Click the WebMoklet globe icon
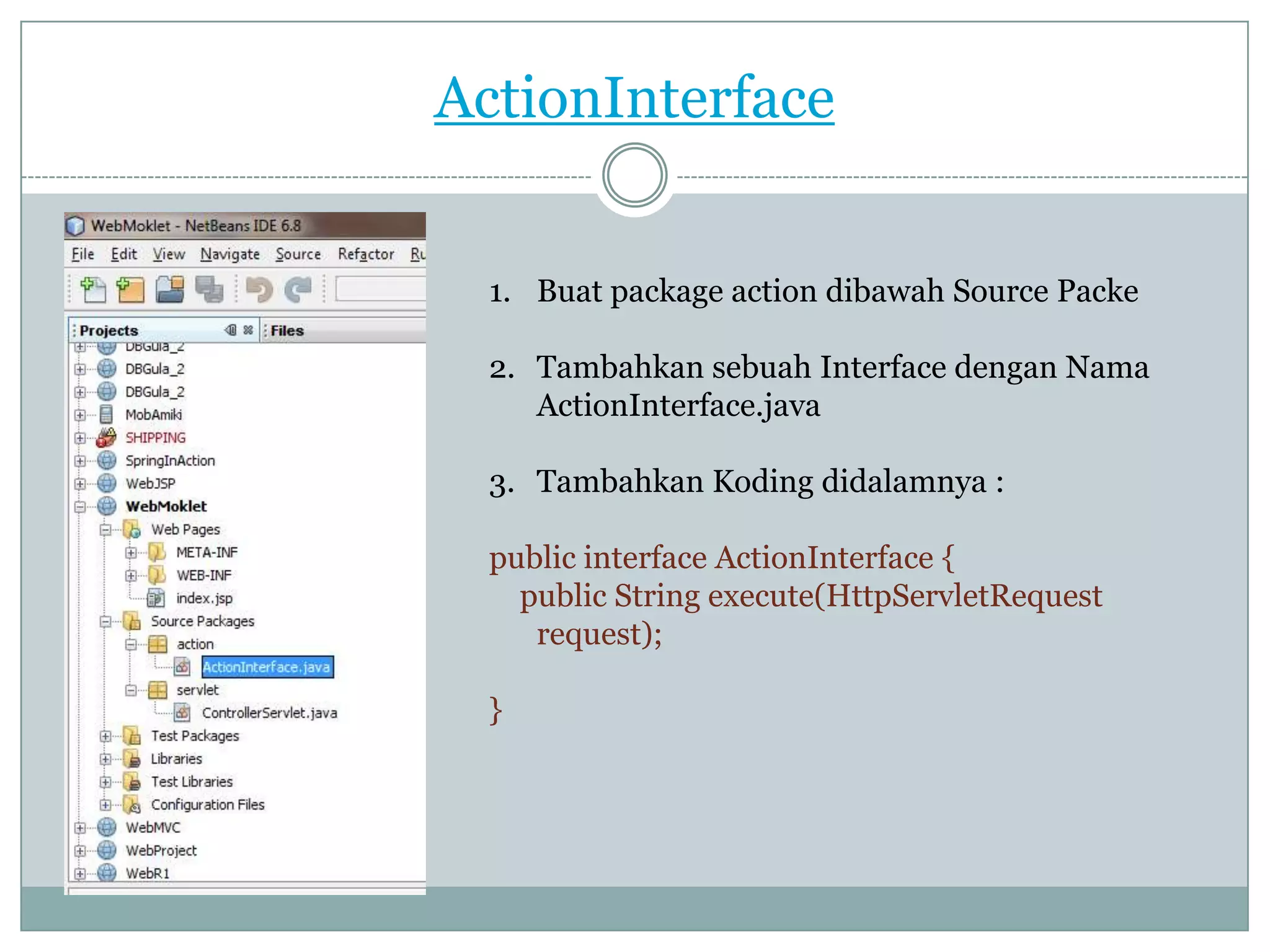1270x952 pixels. coord(107,506)
